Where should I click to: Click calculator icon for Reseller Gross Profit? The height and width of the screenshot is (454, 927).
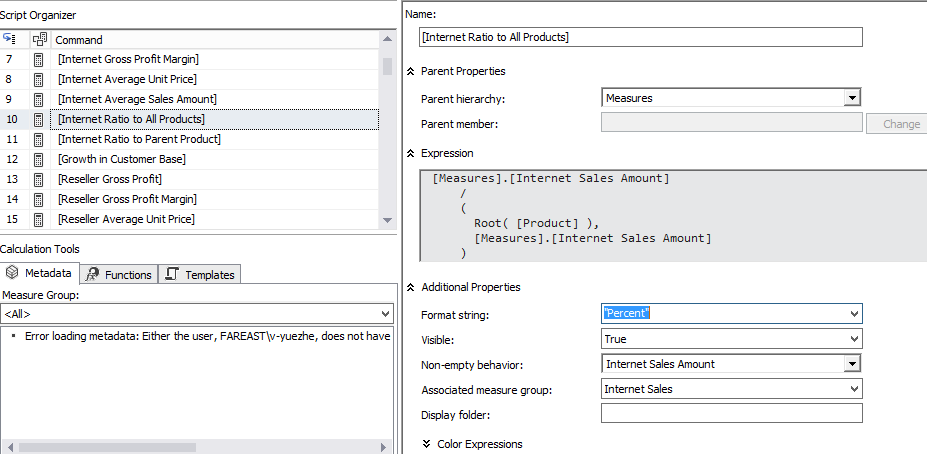38,179
